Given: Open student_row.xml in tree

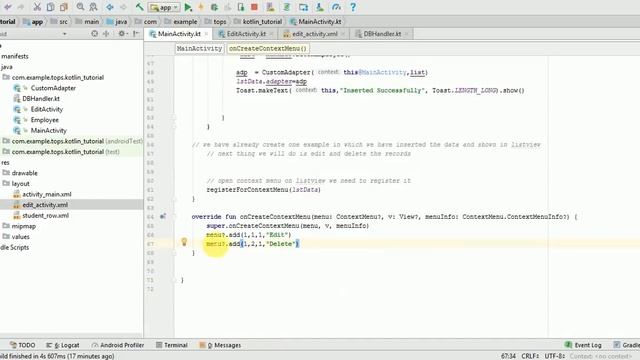Looking at the screenshot, I should point(41,216).
